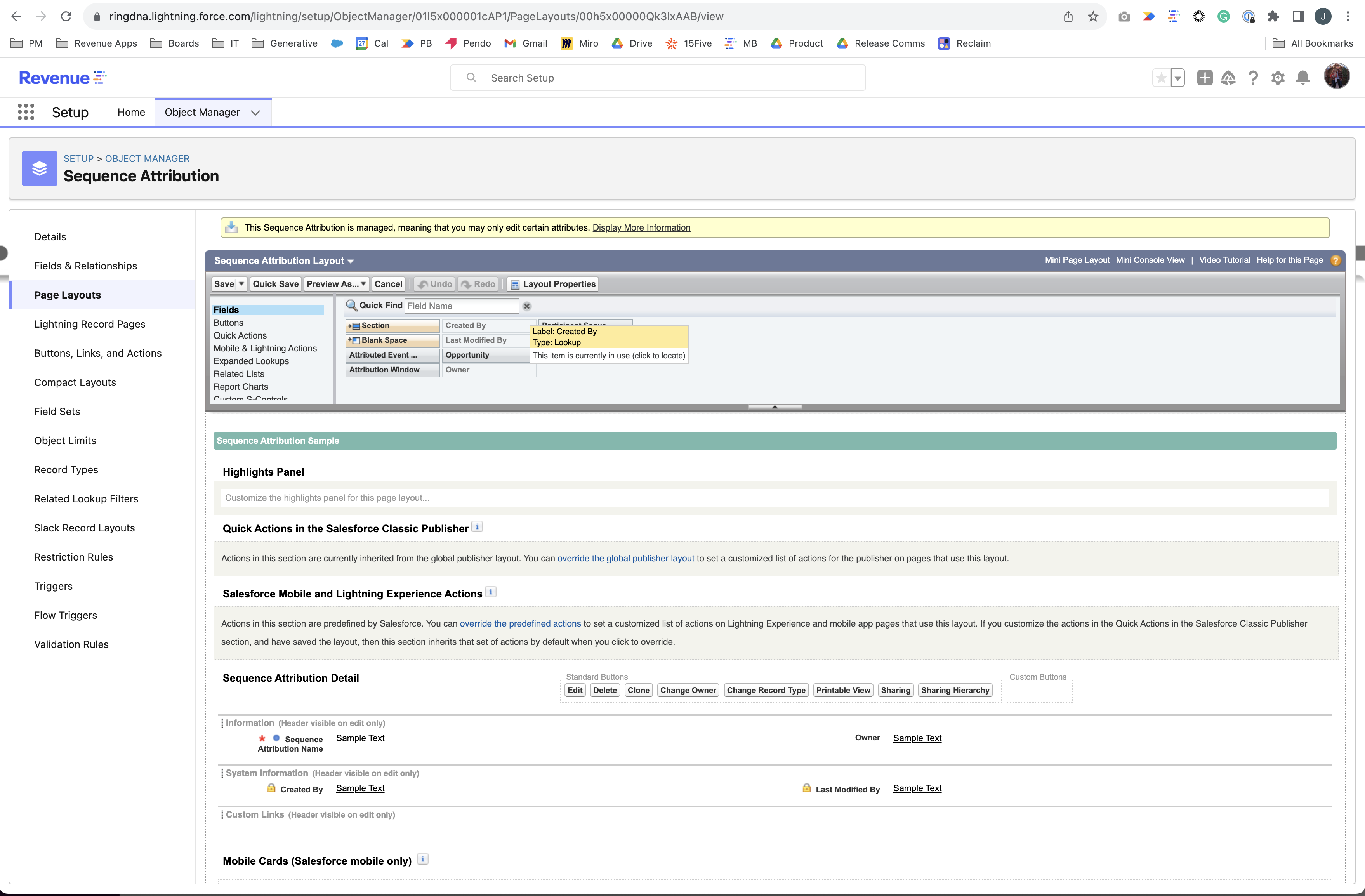Click the help question mark icon
Screen dimensions: 1365x896
(x=1253, y=77)
